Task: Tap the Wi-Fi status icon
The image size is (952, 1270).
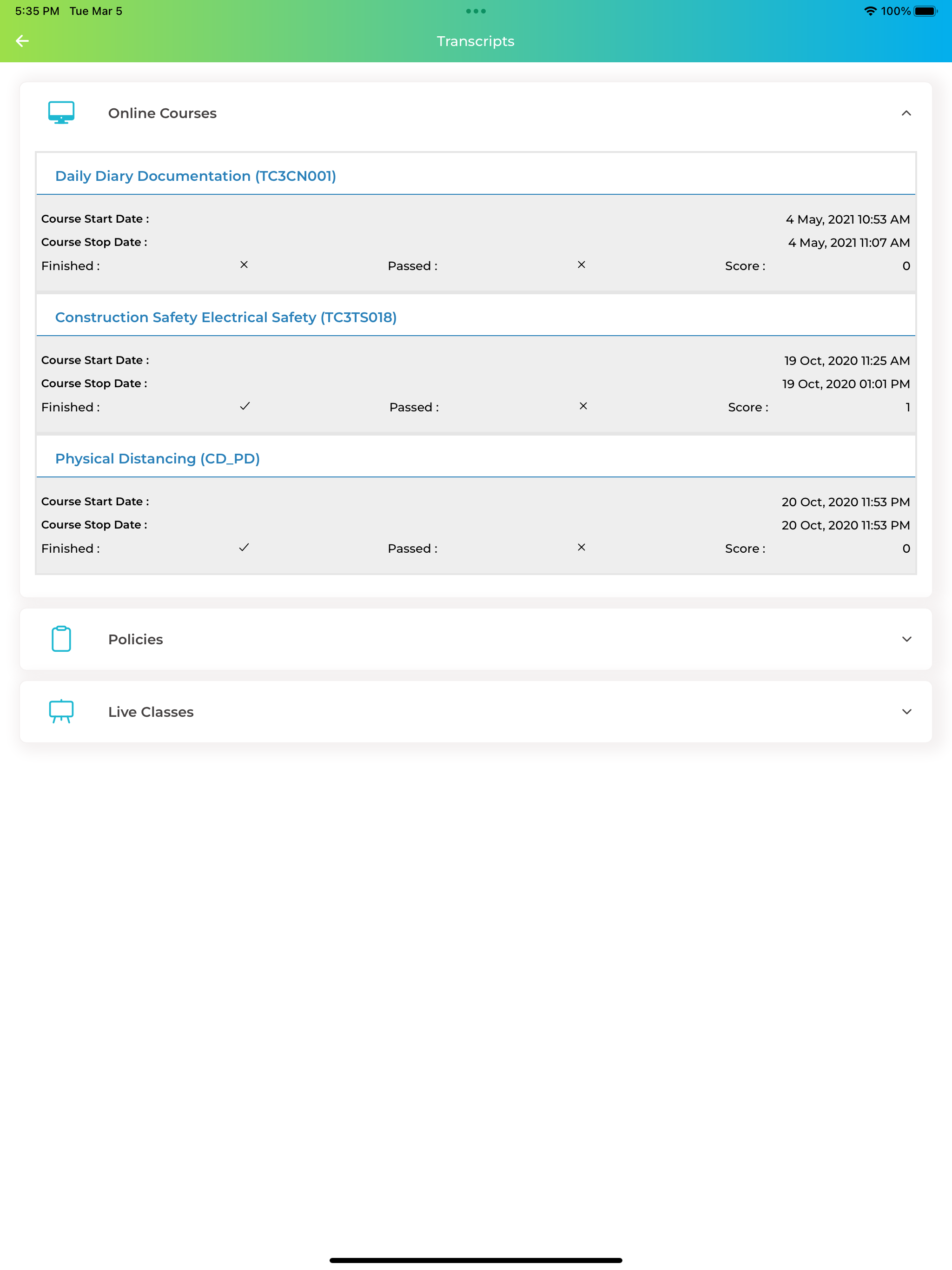Action: point(871,11)
